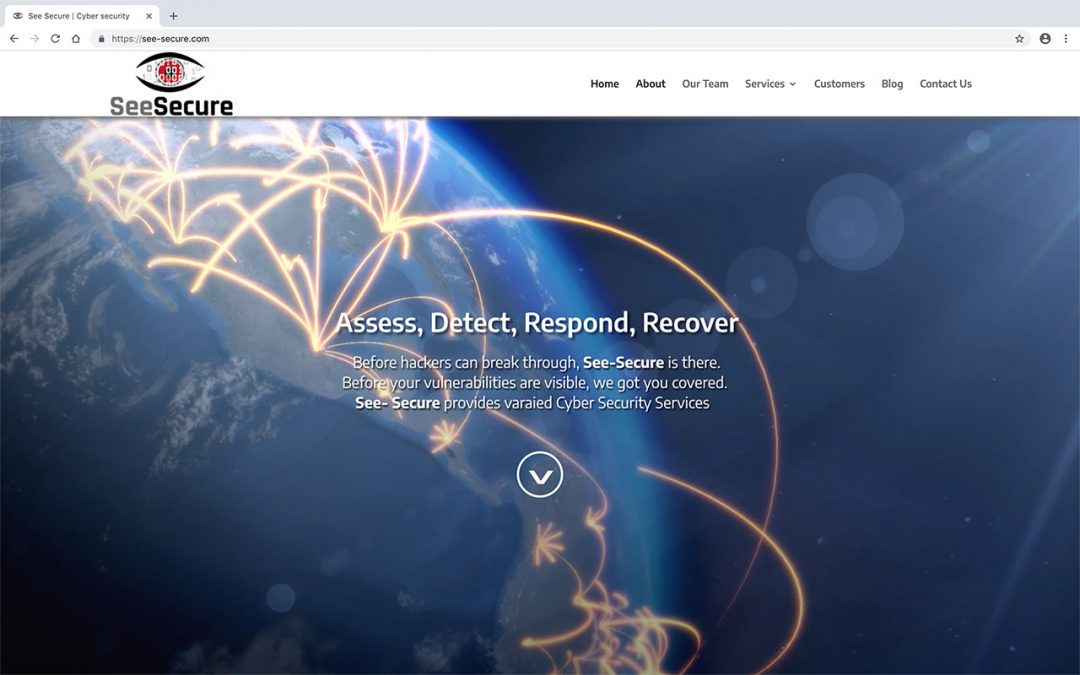Reload the page with refresh icon

(x=55, y=39)
